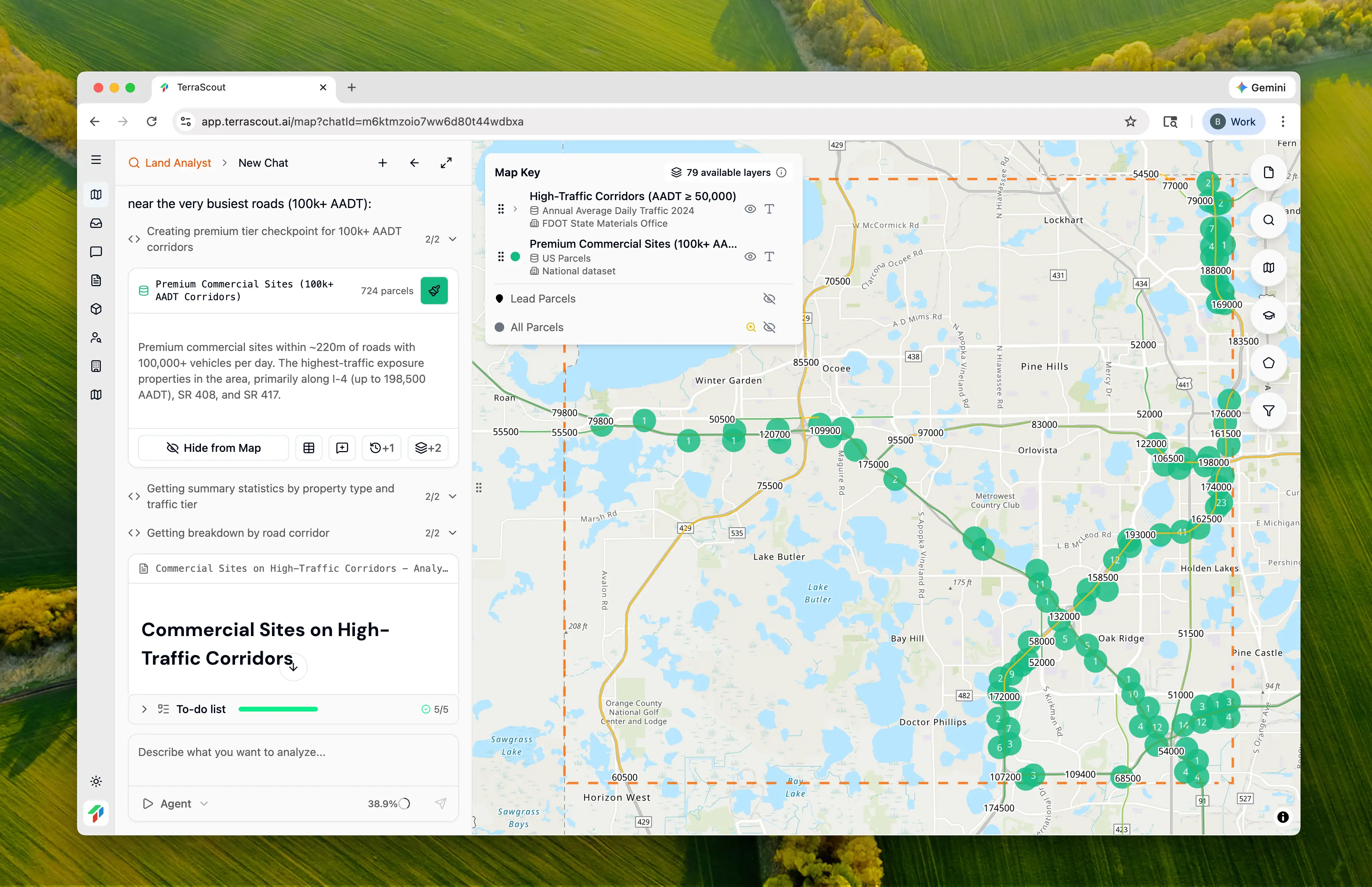This screenshot has height=887, width=1372.
Task: Toggle visibility of High-Traffic Corridors layer
Action: (x=750, y=209)
